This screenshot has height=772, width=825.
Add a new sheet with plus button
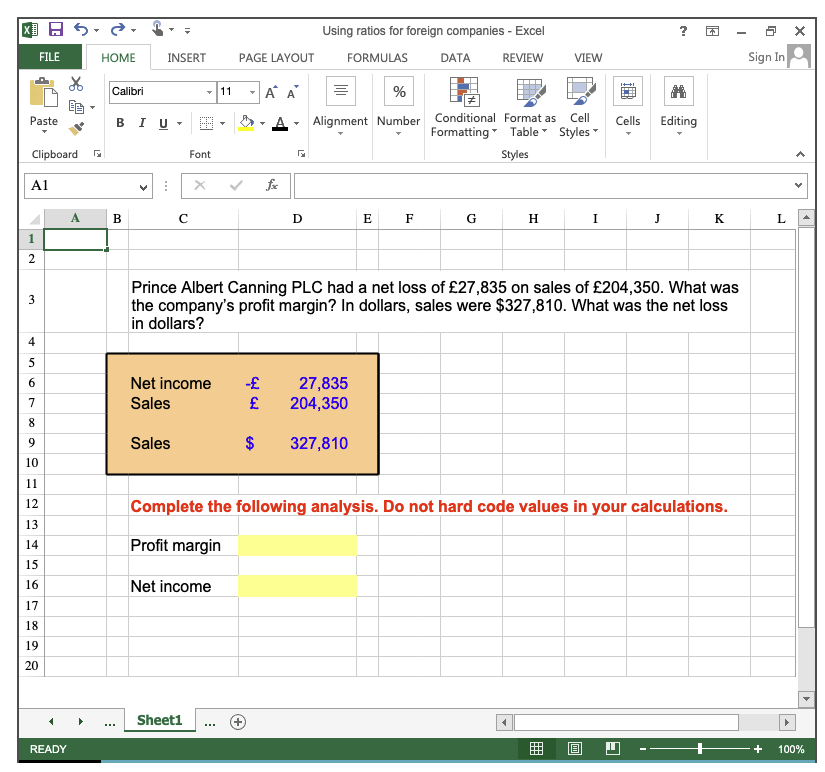(238, 721)
